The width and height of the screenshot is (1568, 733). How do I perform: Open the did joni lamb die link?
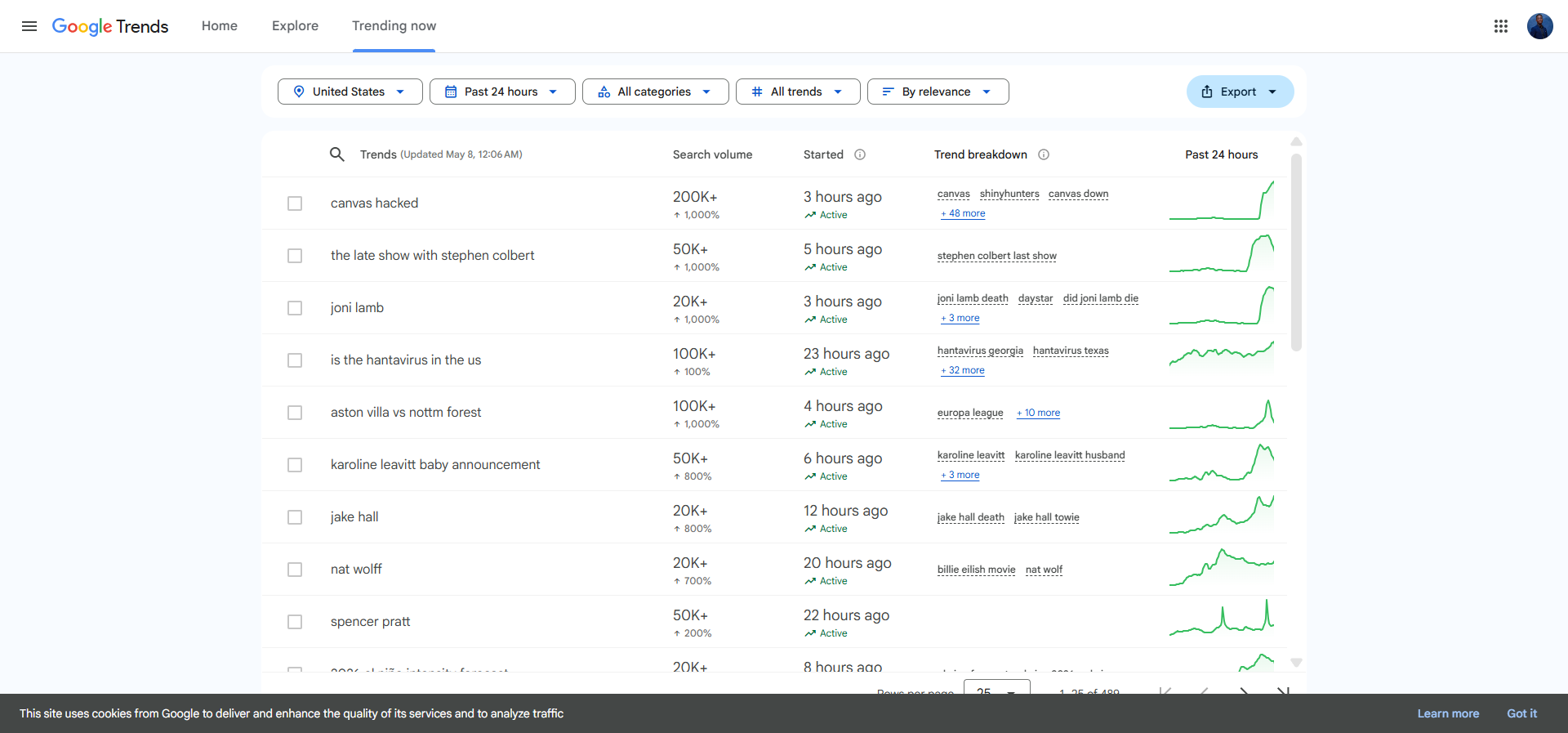[x=1101, y=298]
